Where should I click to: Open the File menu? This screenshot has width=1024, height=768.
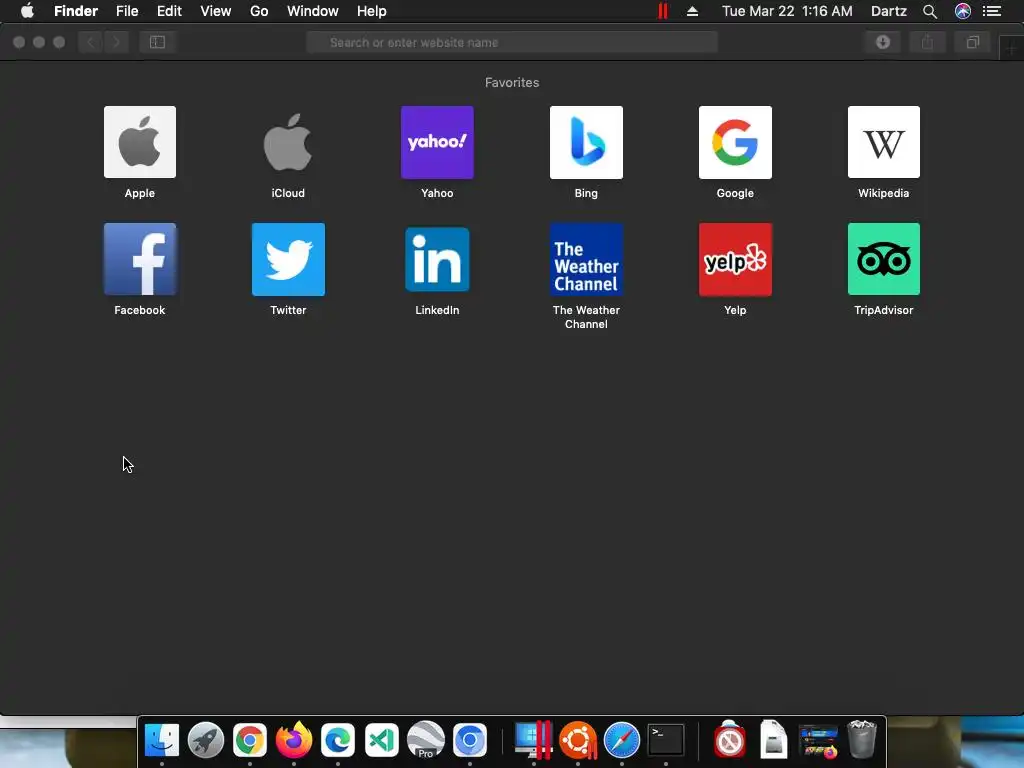(x=127, y=11)
